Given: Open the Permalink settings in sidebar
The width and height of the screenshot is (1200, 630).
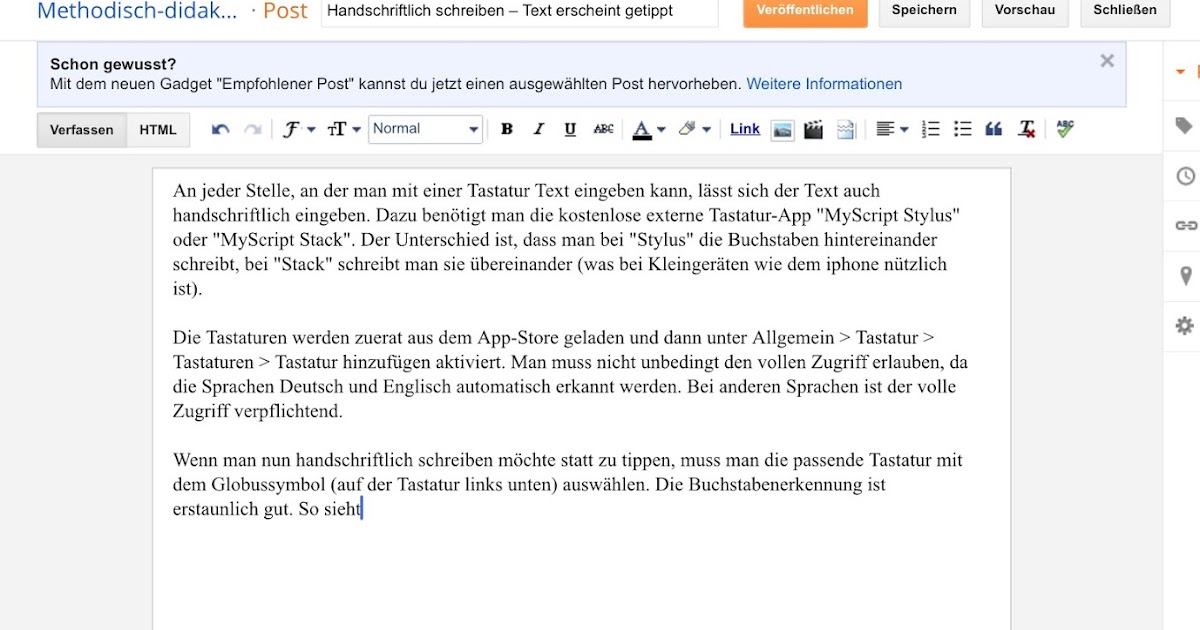Looking at the screenshot, I should pyautogui.click(x=1185, y=226).
